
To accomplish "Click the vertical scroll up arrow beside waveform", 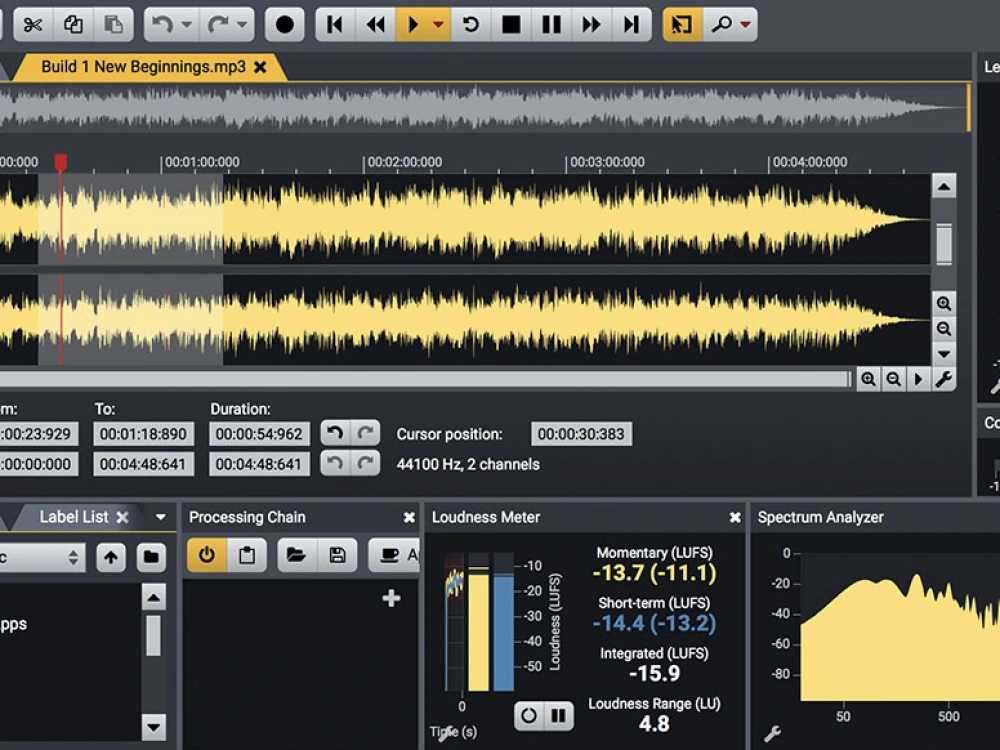I will (944, 186).
